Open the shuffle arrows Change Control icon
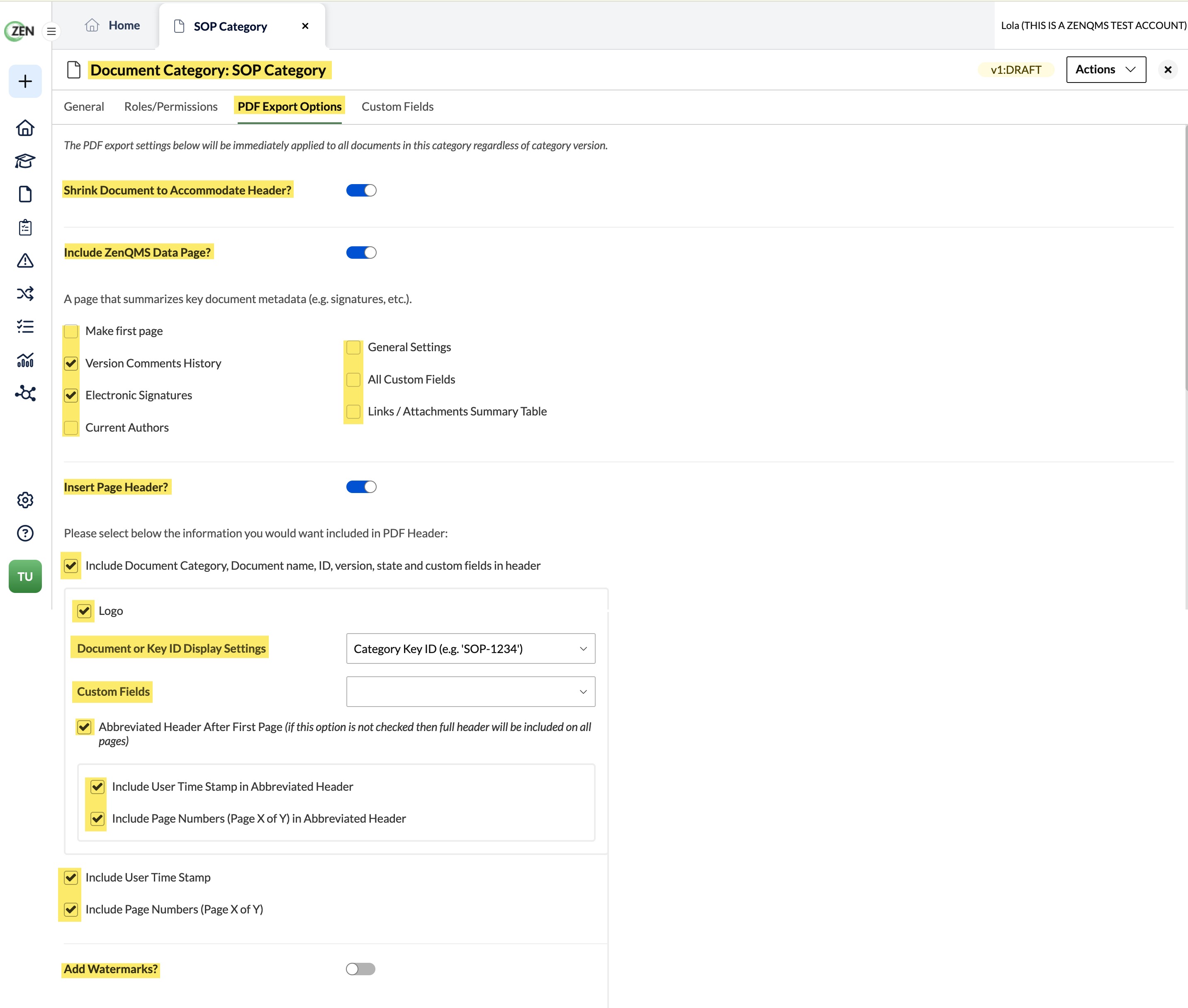 point(25,294)
